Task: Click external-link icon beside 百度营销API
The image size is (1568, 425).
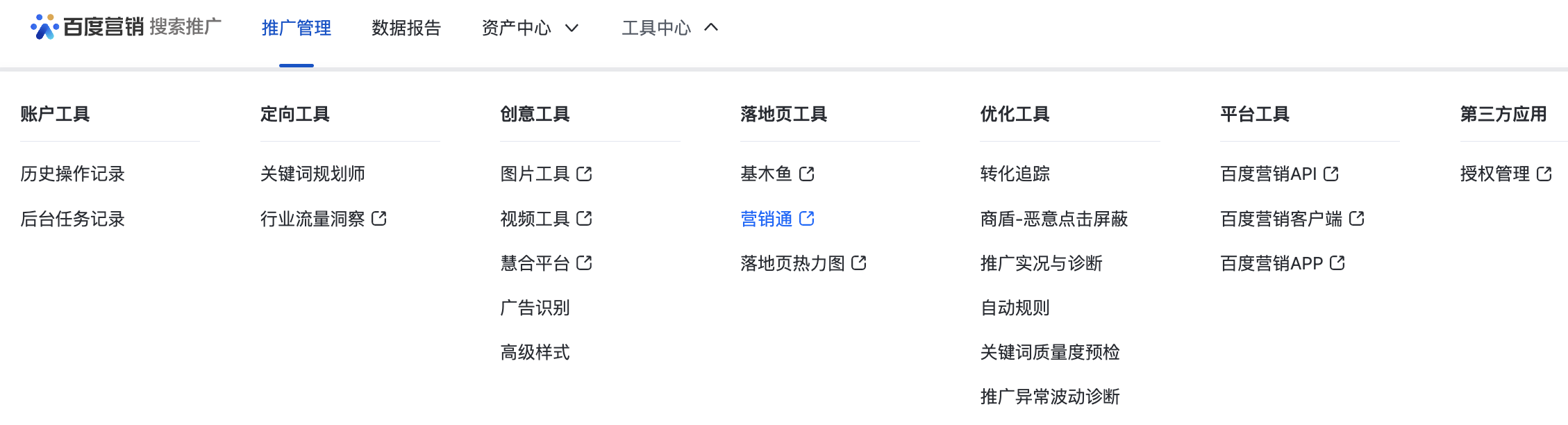Action: (1331, 174)
